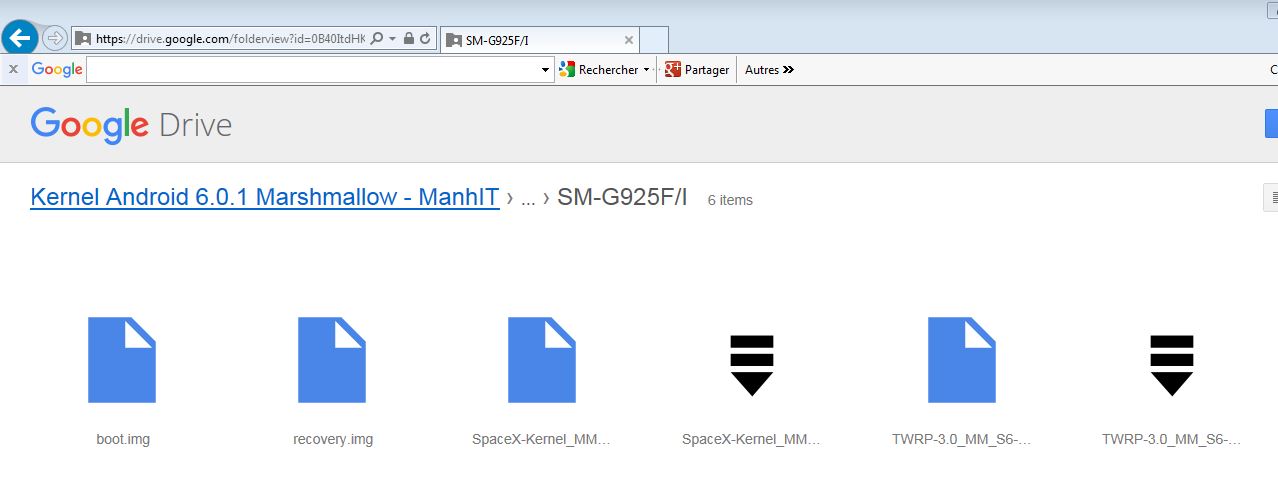Close the SM-G925F/I tab
The height and width of the screenshot is (502, 1278).
pyautogui.click(x=628, y=40)
